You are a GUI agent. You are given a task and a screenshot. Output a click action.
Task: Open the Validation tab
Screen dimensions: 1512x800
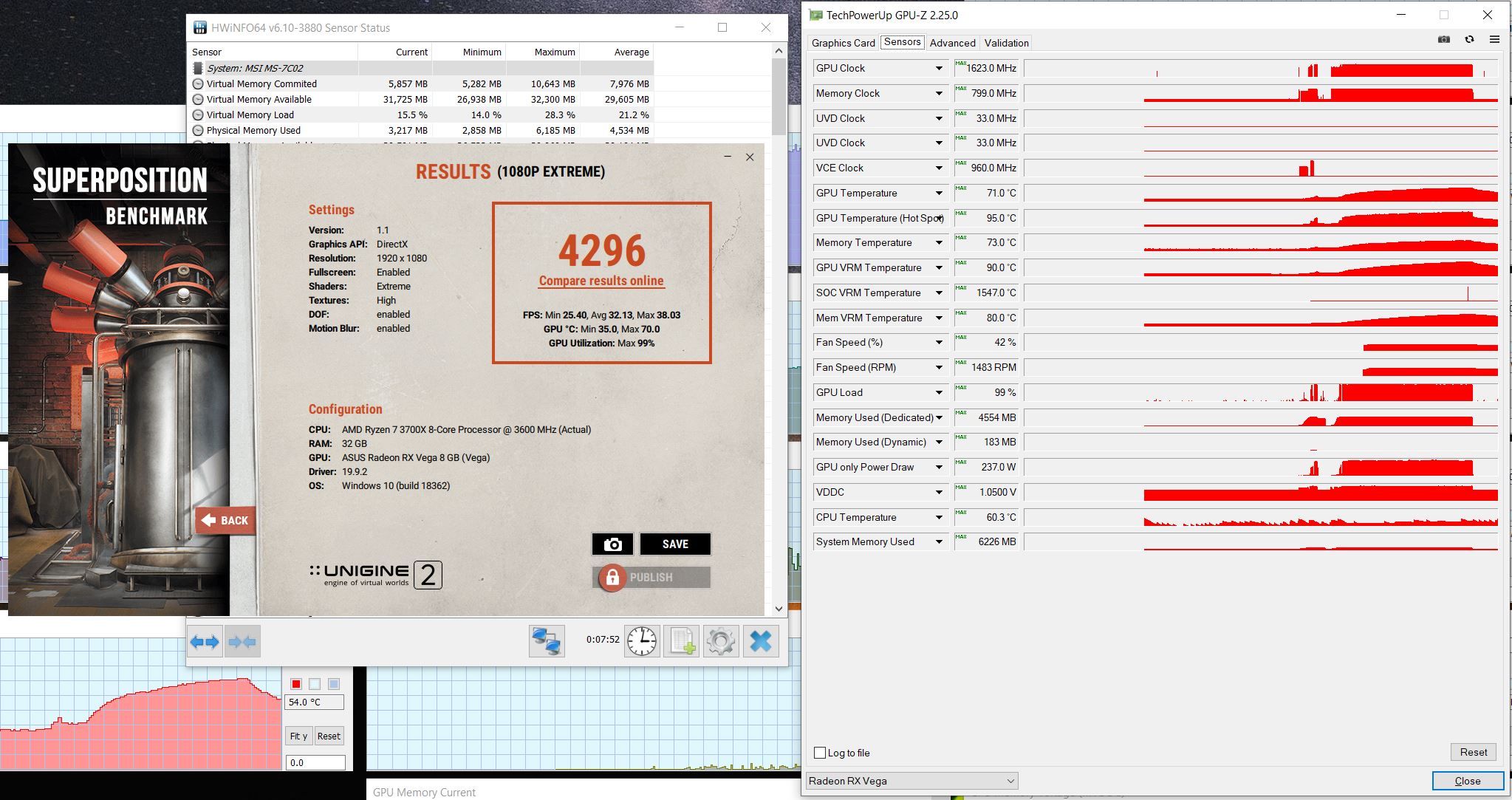(1006, 43)
